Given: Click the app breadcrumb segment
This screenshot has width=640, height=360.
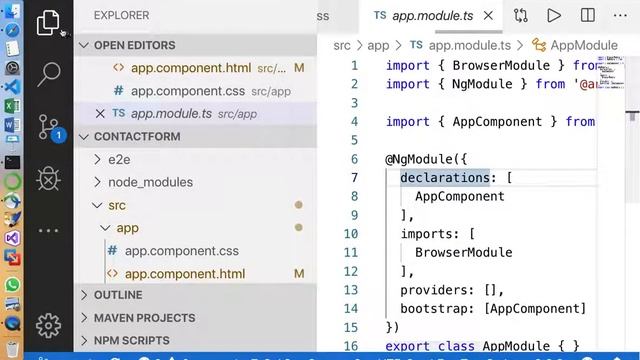Looking at the screenshot, I should coord(378,45).
